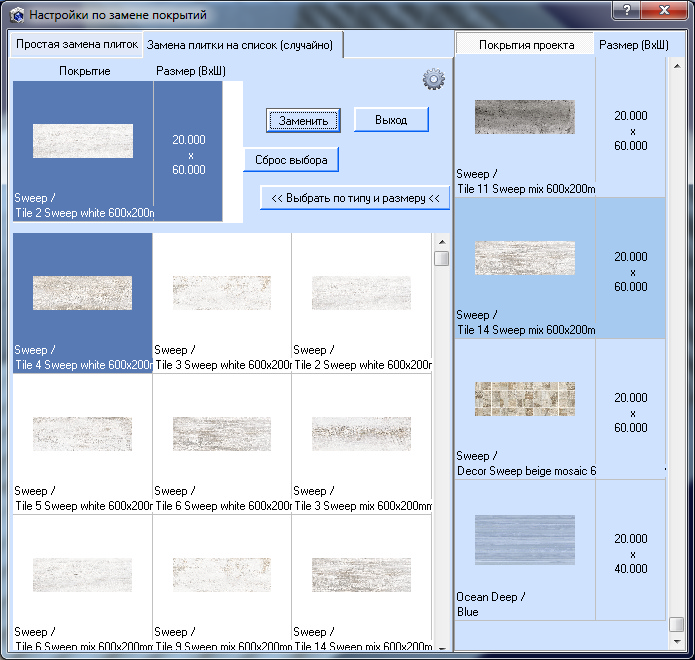Open settings with the gear icon
Image resolution: width=695 pixels, height=660 pixels.
tap(433, 80)
